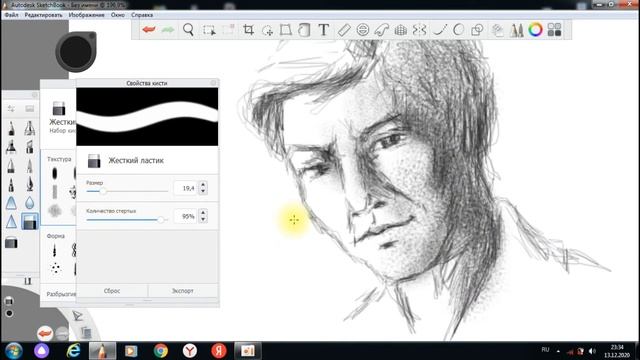Open the Редактировать menu

(x=43, y=15)
